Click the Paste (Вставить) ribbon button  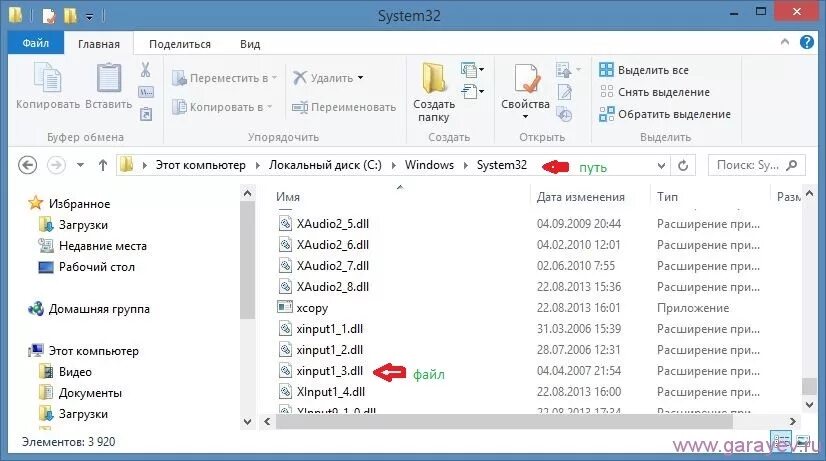click(x=109, y=86)
